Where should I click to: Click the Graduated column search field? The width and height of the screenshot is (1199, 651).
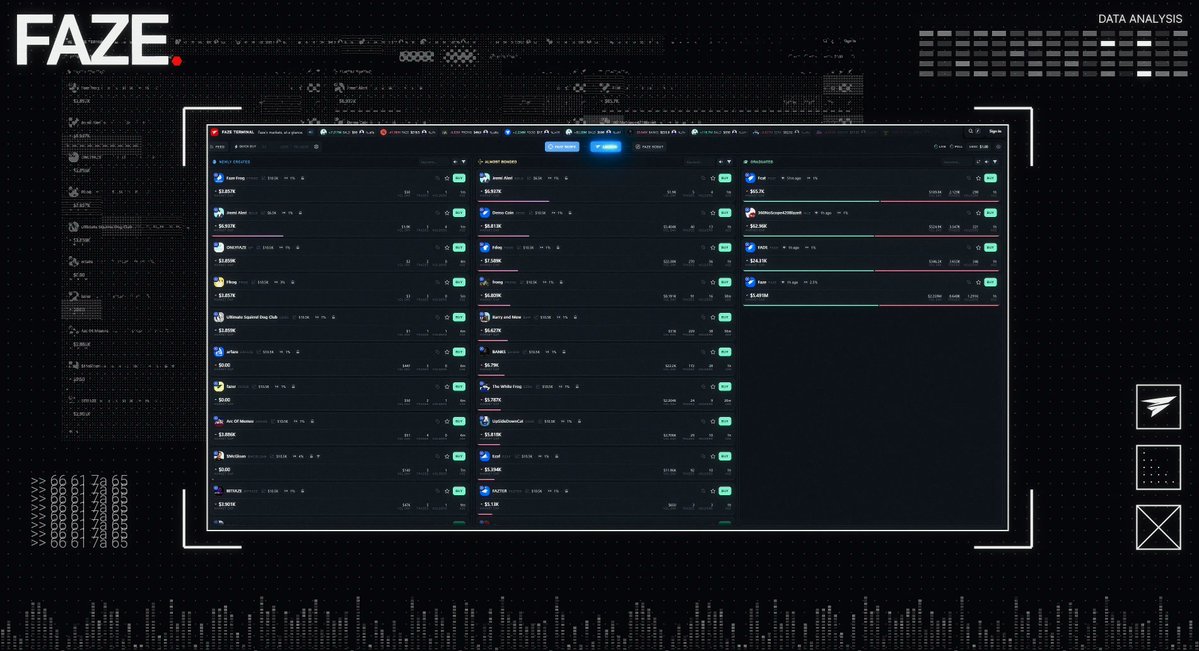[x=956, y=162]
